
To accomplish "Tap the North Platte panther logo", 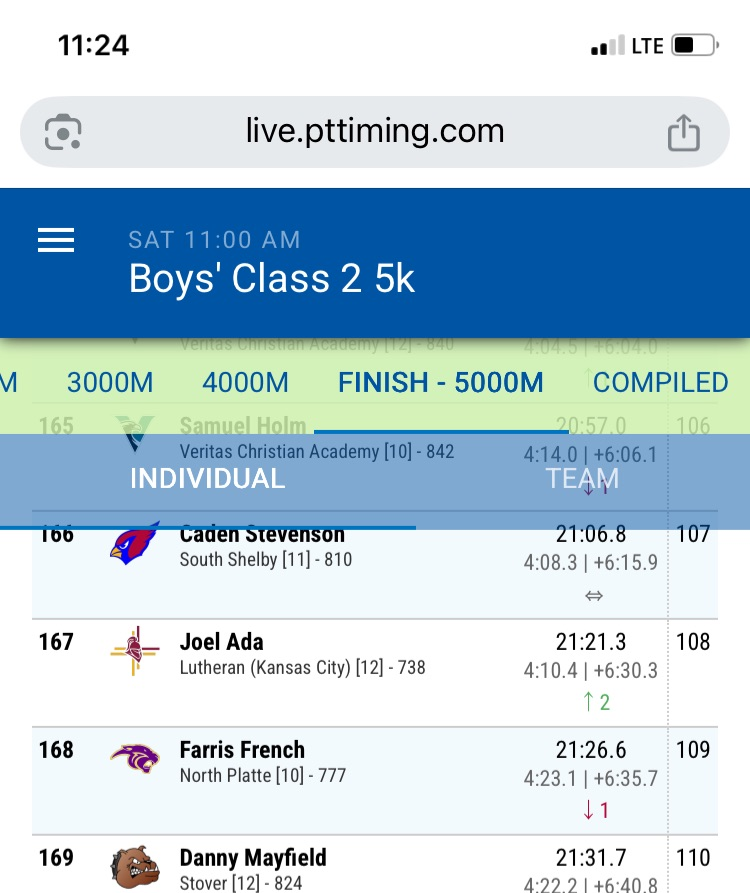I will [134, 758].
